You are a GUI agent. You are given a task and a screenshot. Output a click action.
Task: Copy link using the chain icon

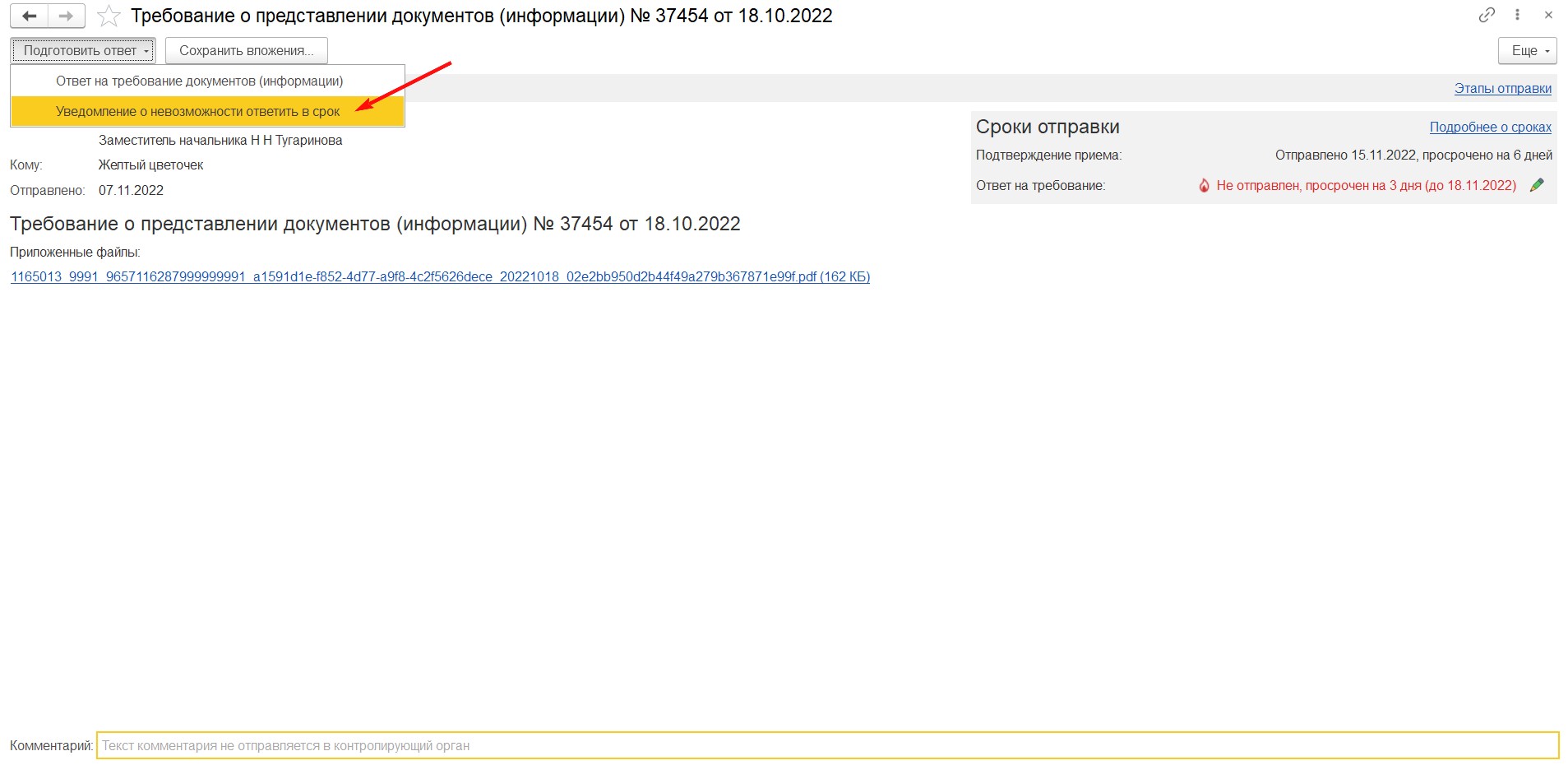click(x=1487, y=15)
